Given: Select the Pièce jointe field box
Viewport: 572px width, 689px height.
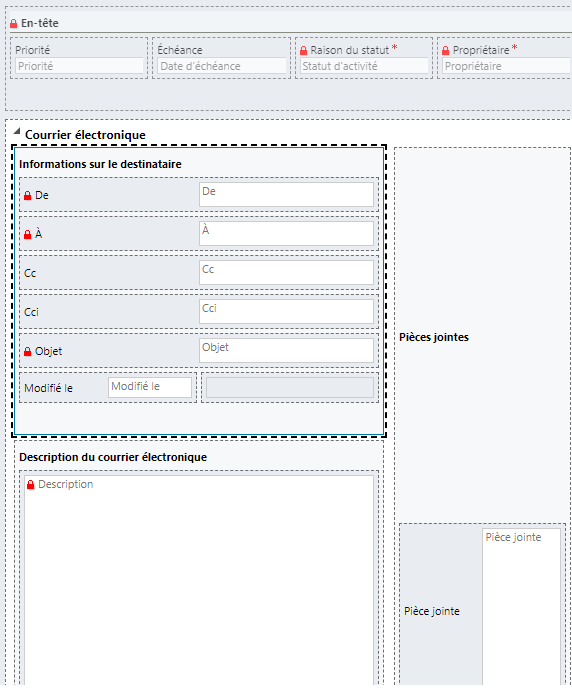Looking at the screenshot, I should click(x=521, y=606).
